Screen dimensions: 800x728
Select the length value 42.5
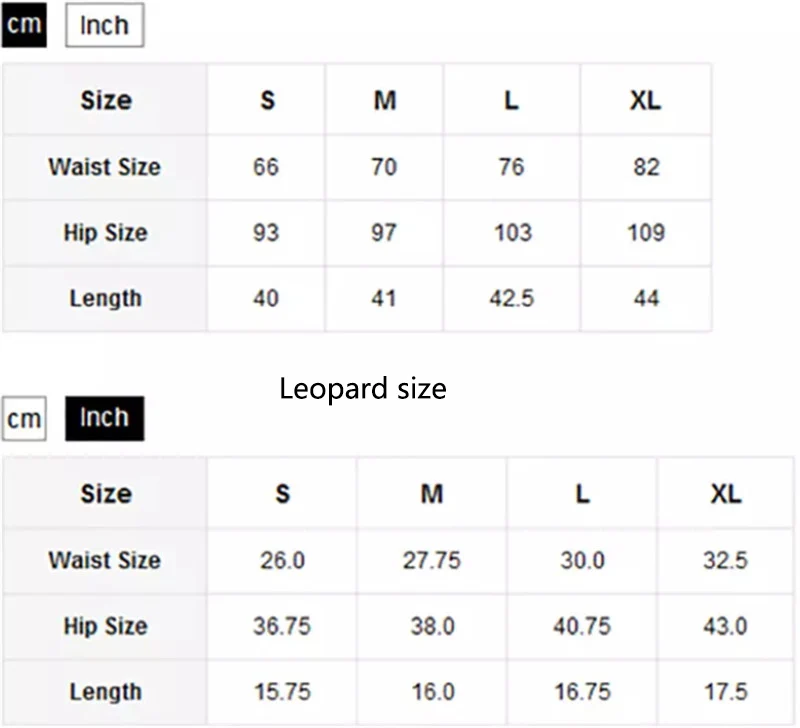511,298
